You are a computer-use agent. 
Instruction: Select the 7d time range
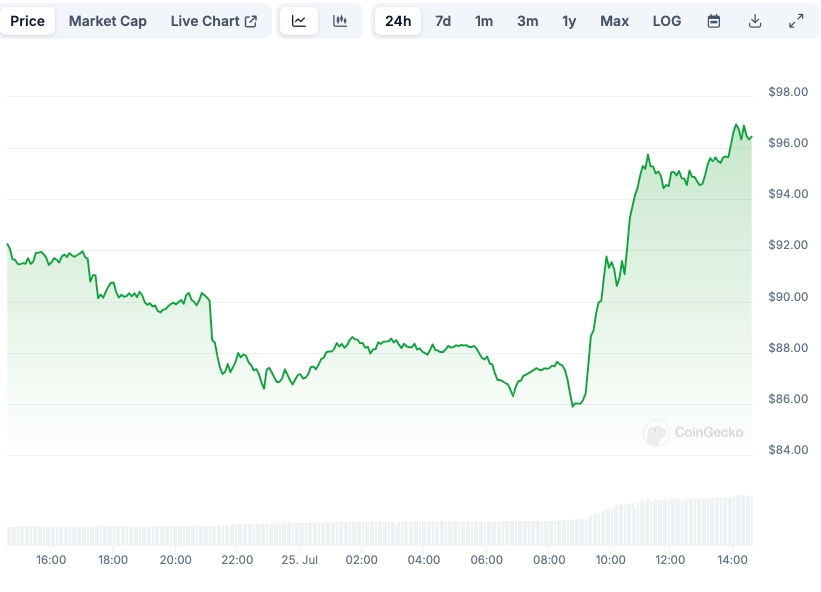click(x=443, y=21)
